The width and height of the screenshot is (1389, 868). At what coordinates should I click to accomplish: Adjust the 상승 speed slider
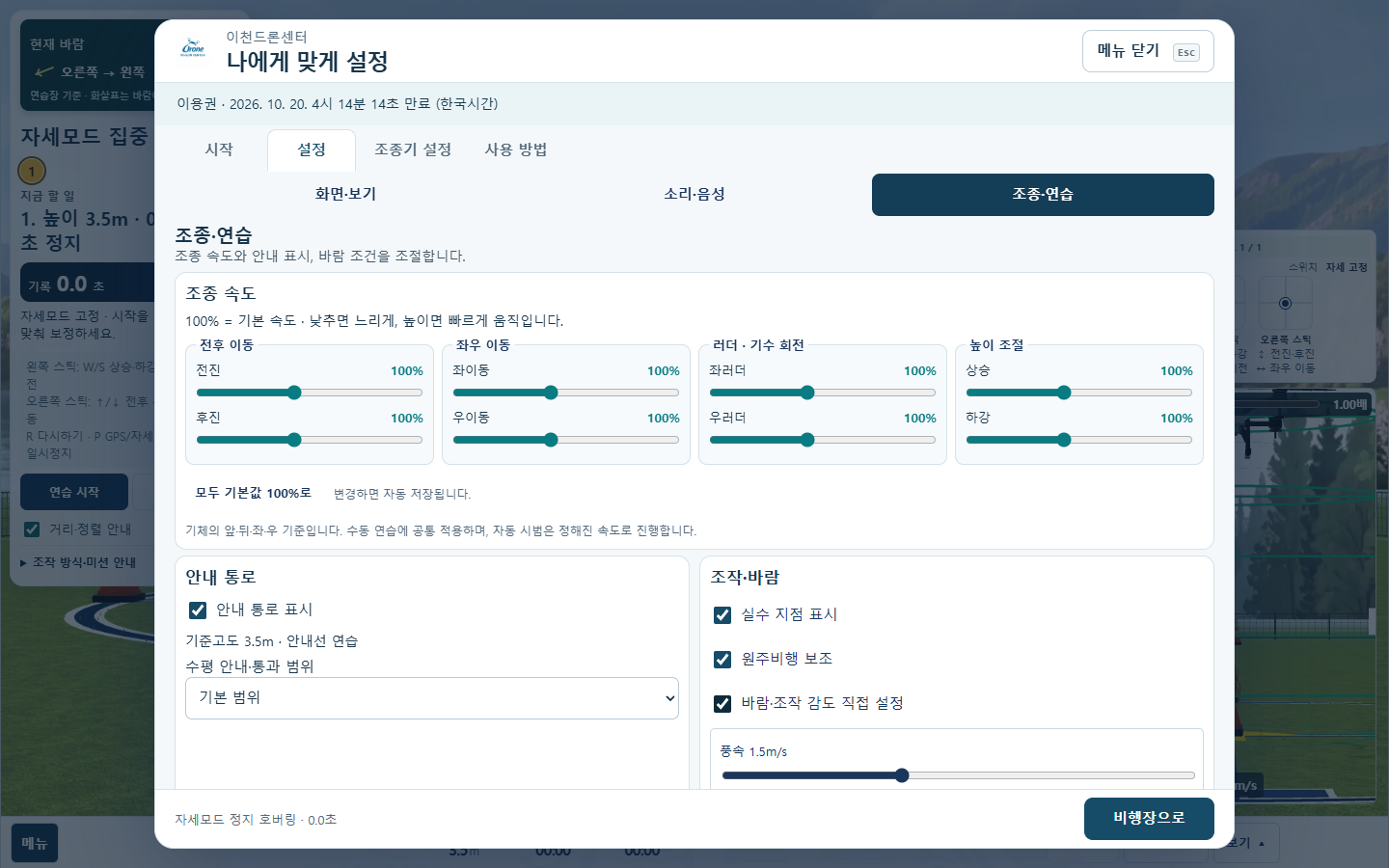click(x=1079, y=393)
